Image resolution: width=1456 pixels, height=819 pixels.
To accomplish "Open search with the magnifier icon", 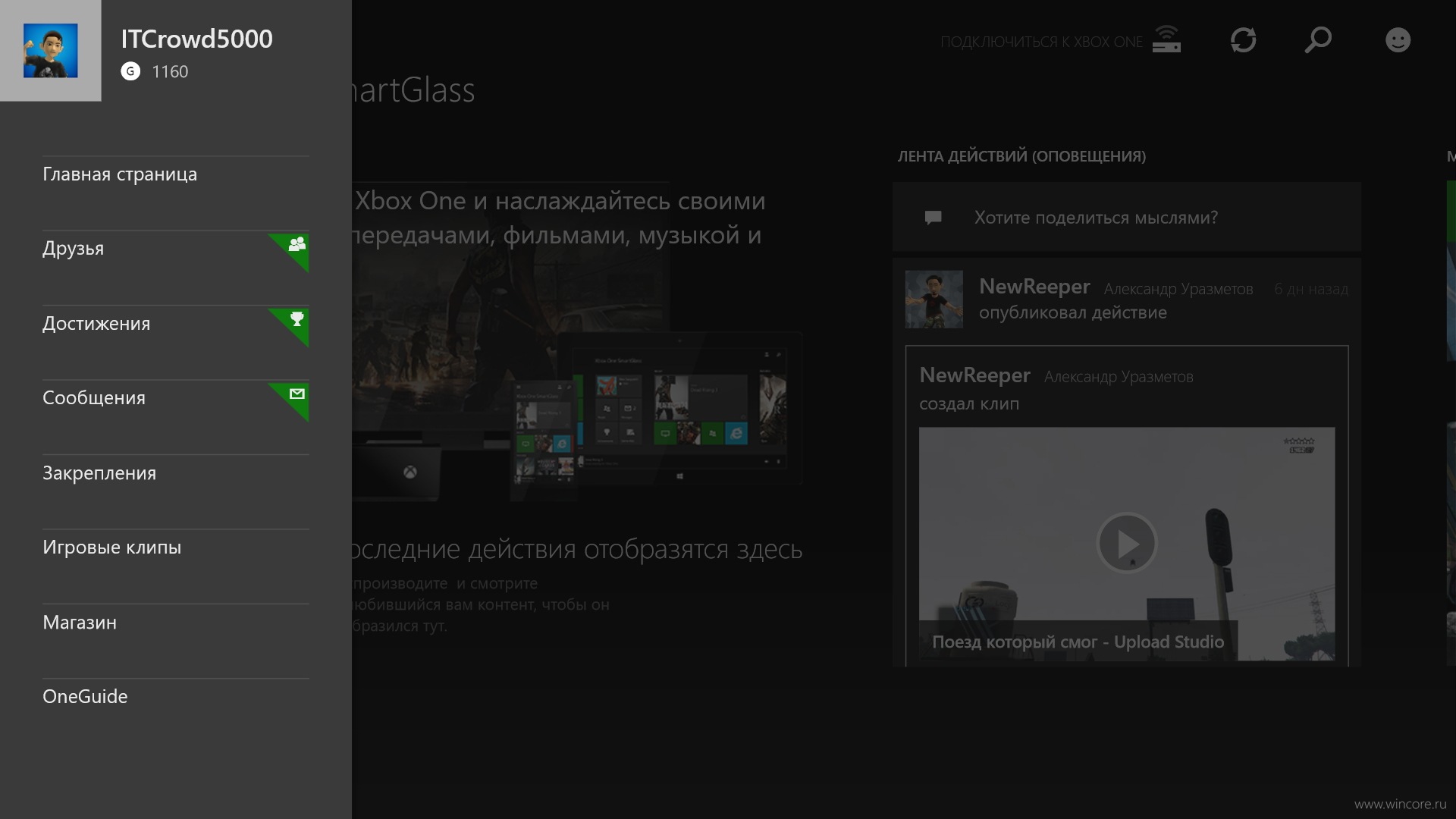I will point(1318,39).
